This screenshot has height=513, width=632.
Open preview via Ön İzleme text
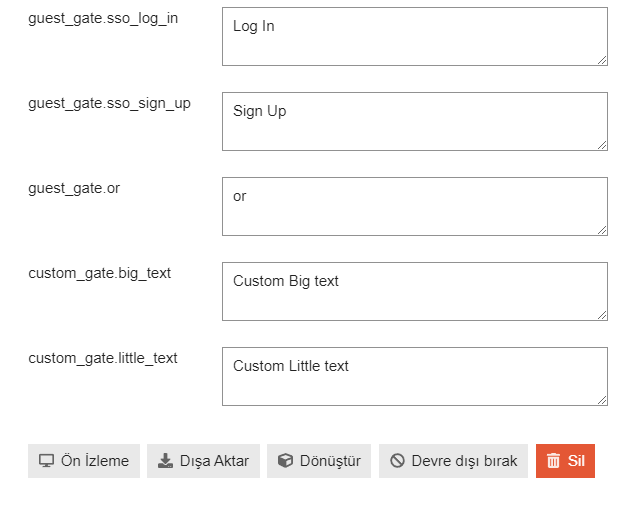tap(95, 461)
